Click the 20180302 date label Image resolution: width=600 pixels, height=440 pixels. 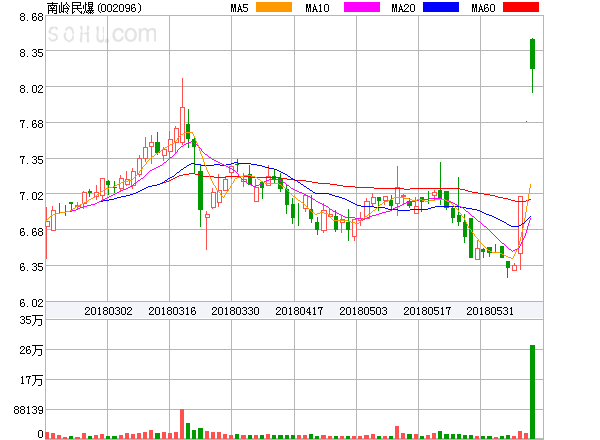pyautogui.click(x=108, y=311)
